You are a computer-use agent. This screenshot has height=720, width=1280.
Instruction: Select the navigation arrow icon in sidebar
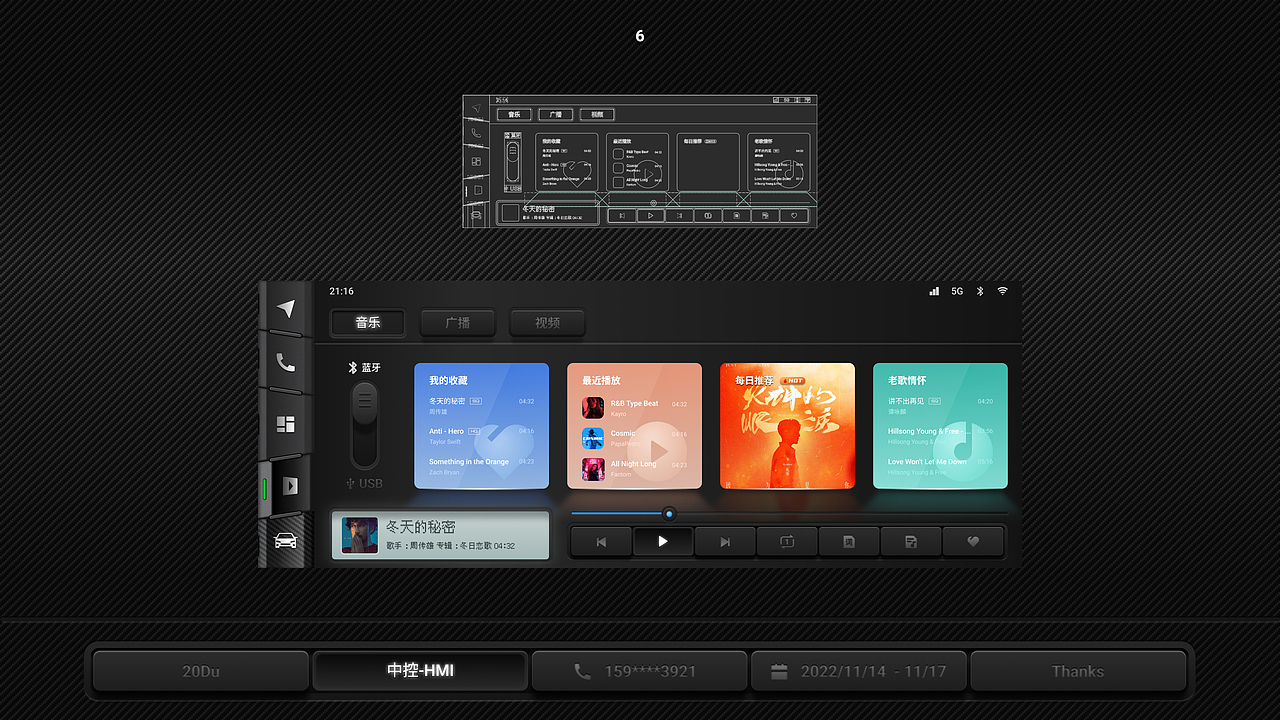click(286, 307)
